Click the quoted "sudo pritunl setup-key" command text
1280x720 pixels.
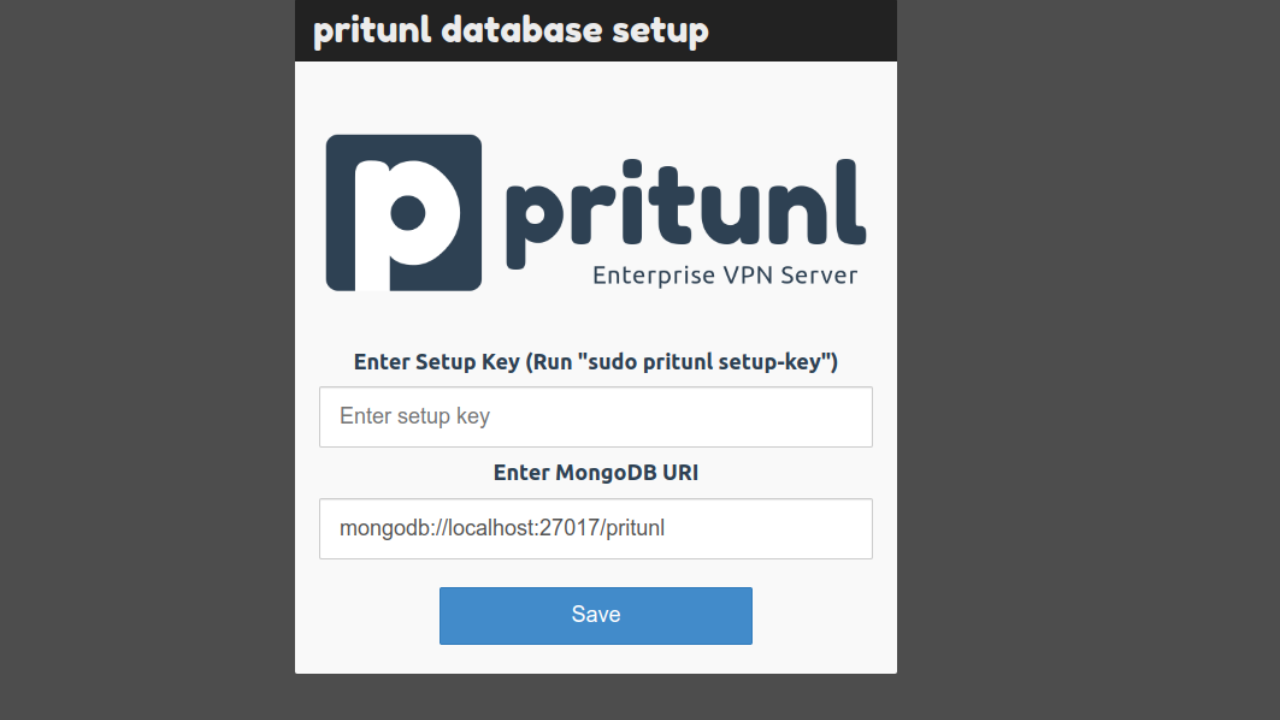713,362
